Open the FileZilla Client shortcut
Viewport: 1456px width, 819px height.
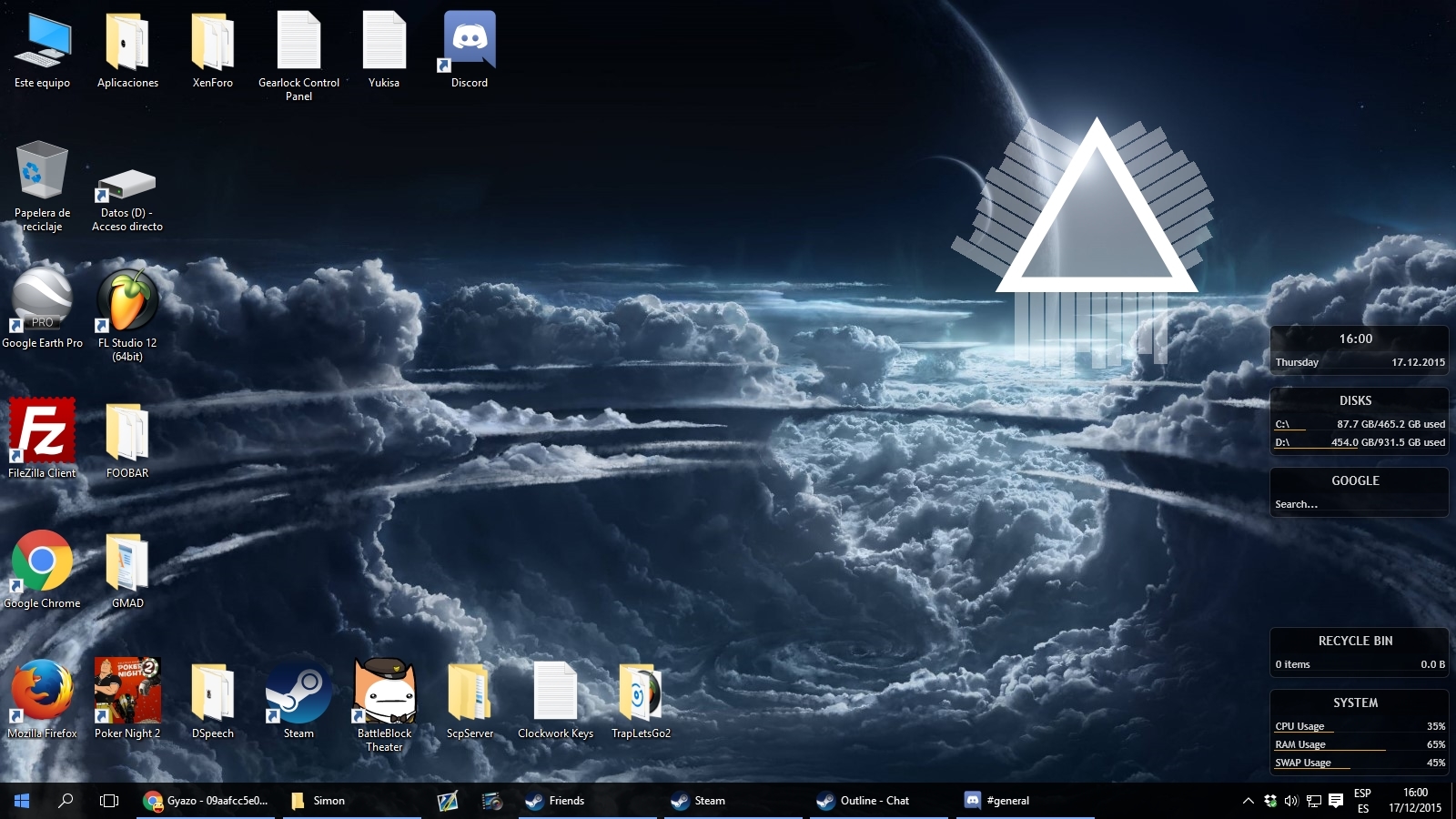tap(42, 430)
